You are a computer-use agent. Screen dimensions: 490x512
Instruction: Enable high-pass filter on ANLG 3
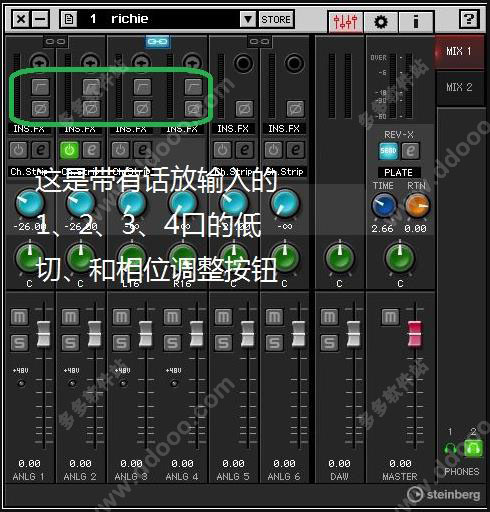pos(142,87)
